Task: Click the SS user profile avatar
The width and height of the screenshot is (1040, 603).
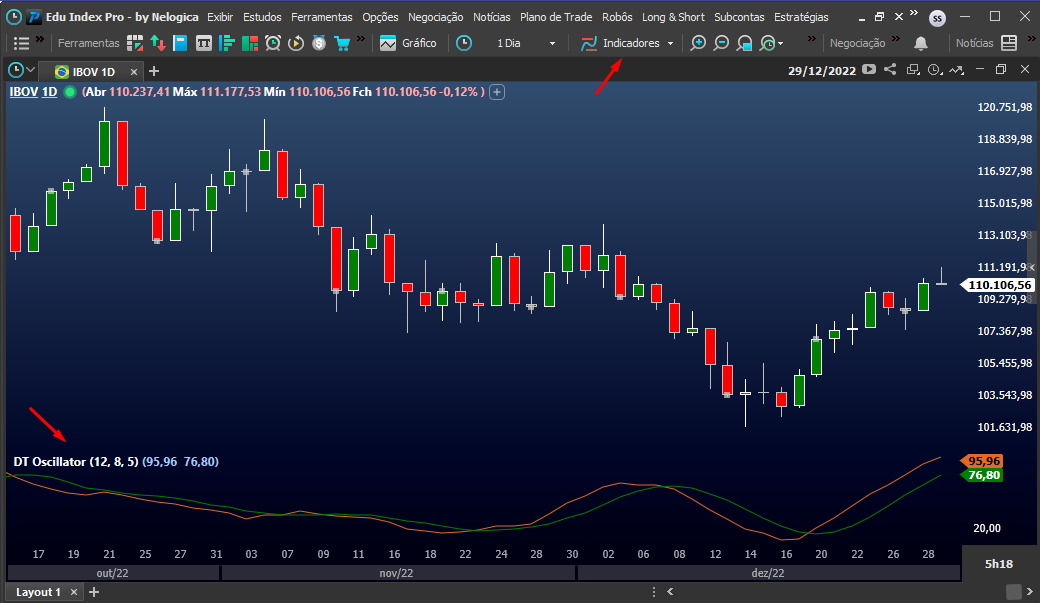Action: click(937, 18)
